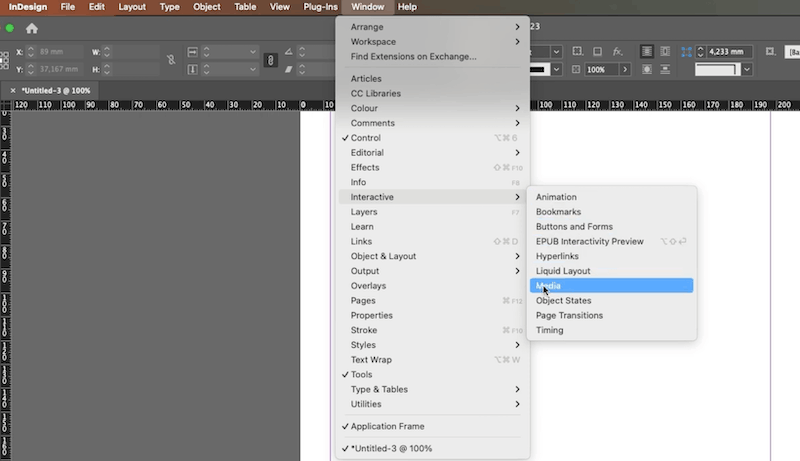Toggle the checked Tools panel item
Image resolution: width=800 pixels, height=461 pixels.
click(x=433, y=374)
